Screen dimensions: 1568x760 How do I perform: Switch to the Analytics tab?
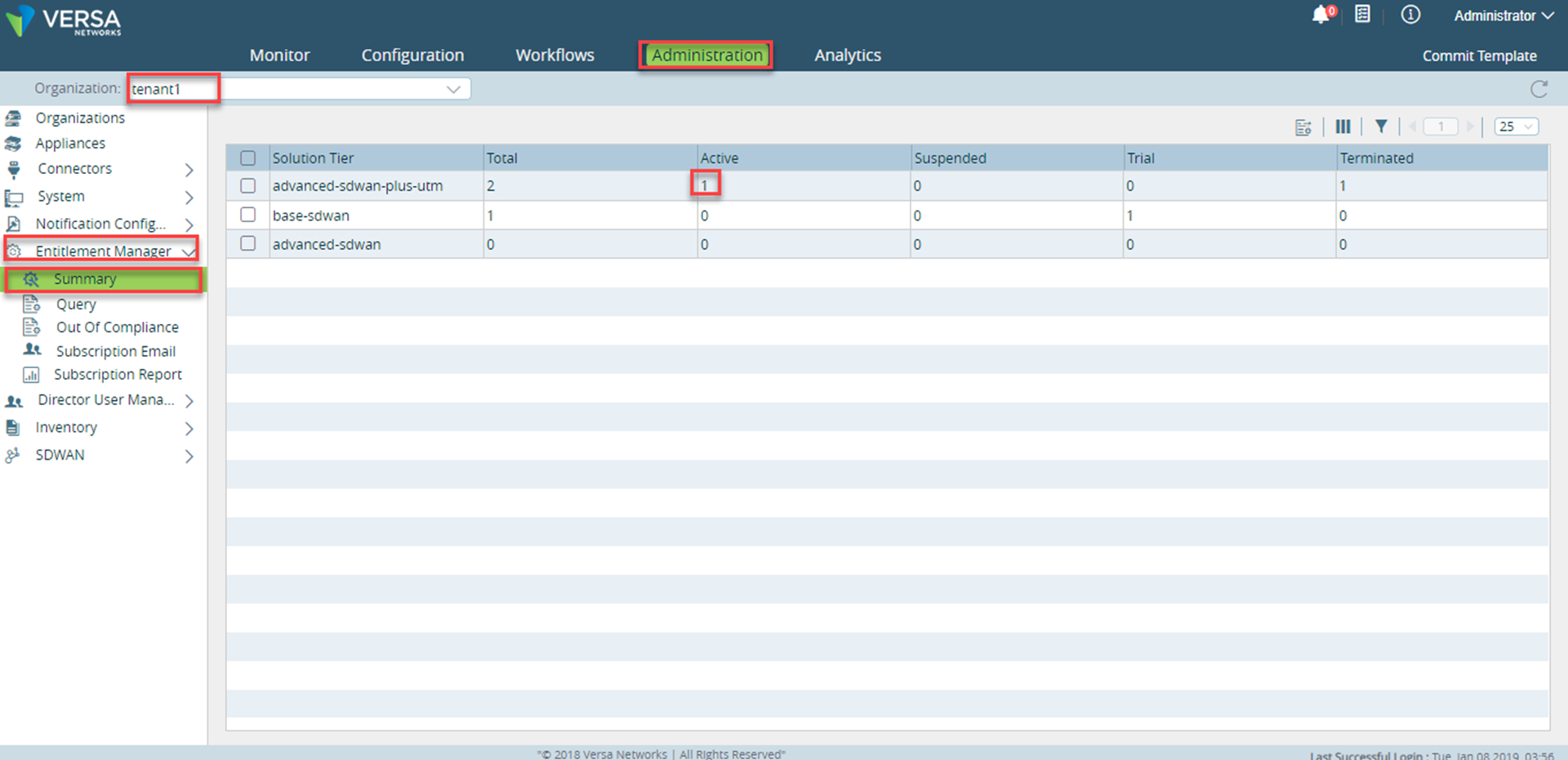[x=848, y=56]
